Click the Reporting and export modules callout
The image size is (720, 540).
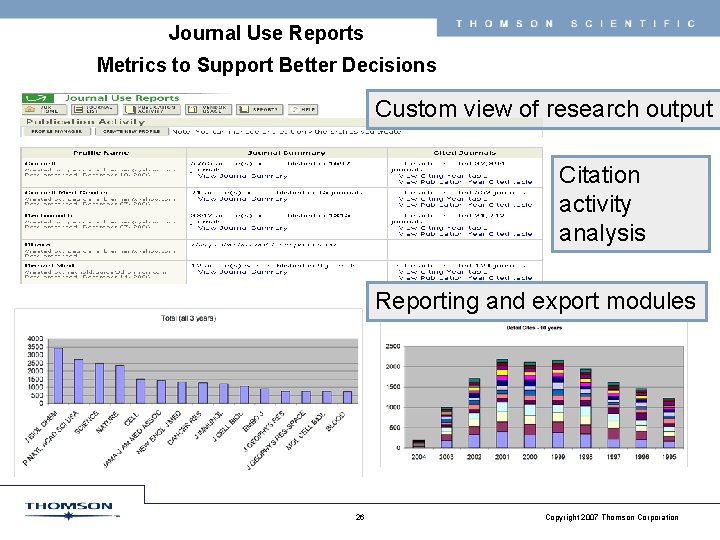point(536,301)
